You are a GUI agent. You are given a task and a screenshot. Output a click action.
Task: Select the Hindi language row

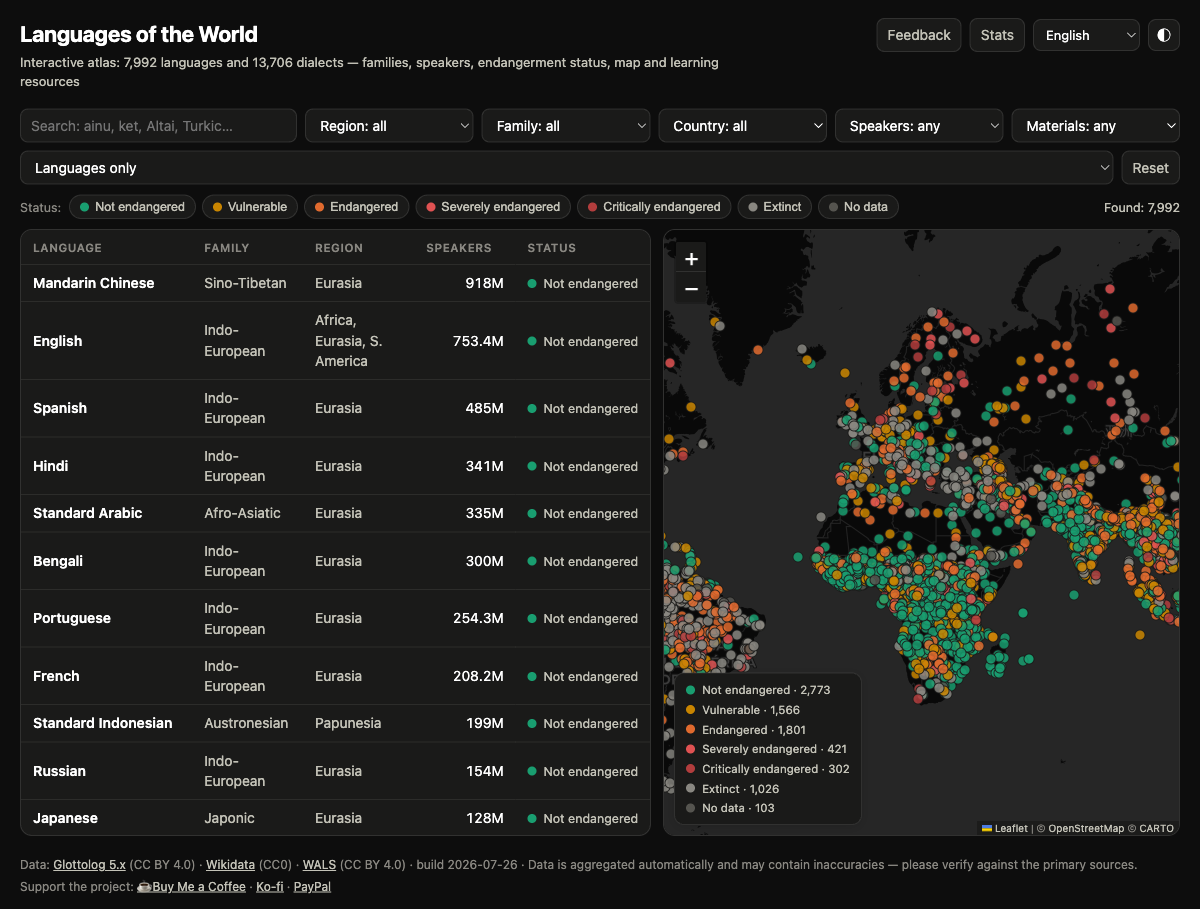click(x=335, y=466)
